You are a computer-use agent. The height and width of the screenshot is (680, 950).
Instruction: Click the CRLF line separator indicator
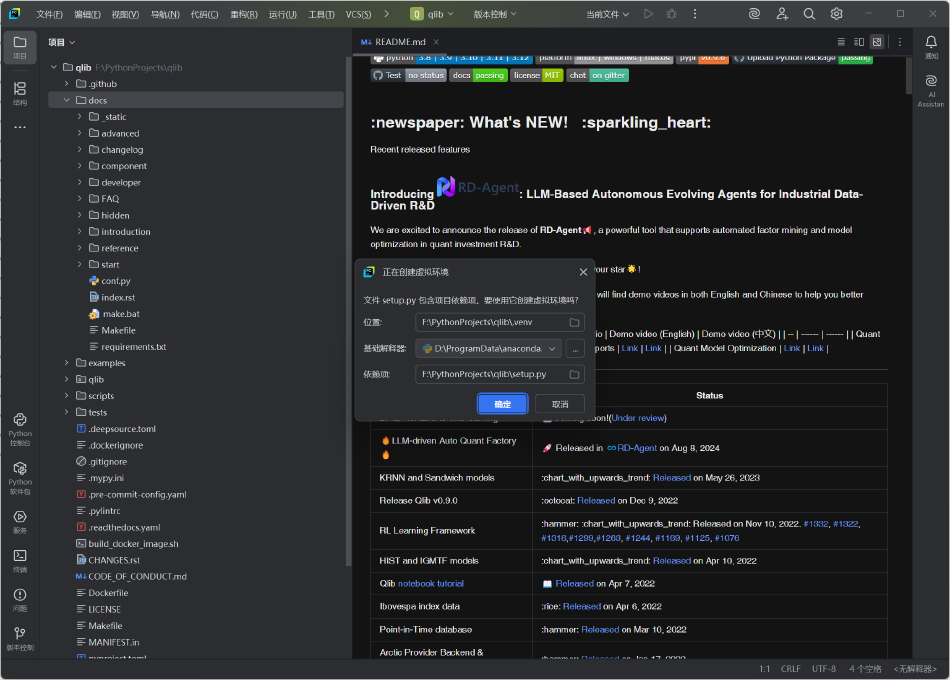click(791, 669)
